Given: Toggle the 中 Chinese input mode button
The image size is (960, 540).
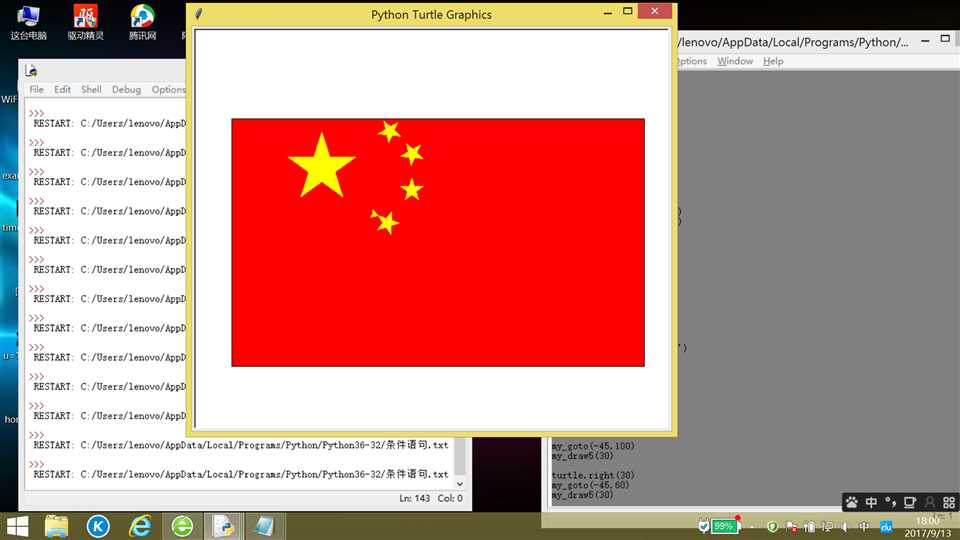Looking at the screenshot, I should pyautogui.click(x=871, y=503).
